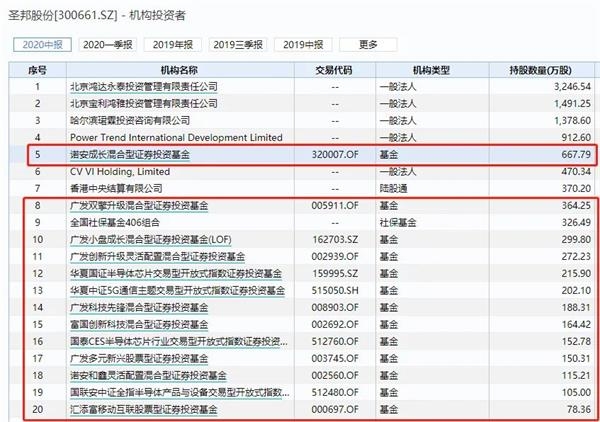Open 富国创新科技混合型证券投资基金 link
The height and width of the screenshot is (422, 600).
point(139,324)
